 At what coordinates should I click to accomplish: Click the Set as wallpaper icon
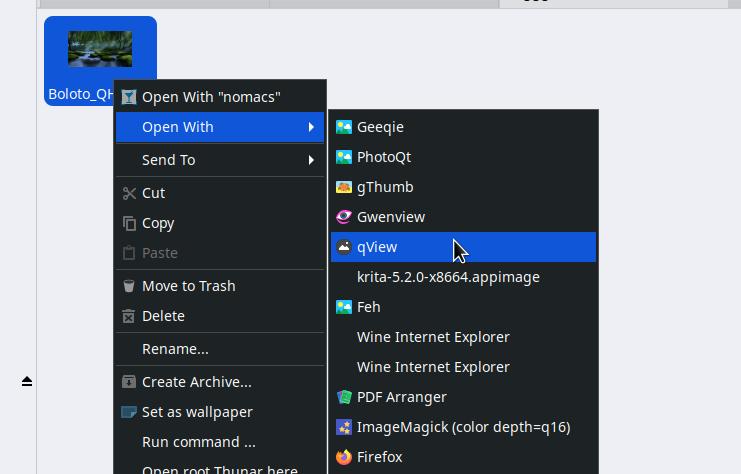pos(129,412)
